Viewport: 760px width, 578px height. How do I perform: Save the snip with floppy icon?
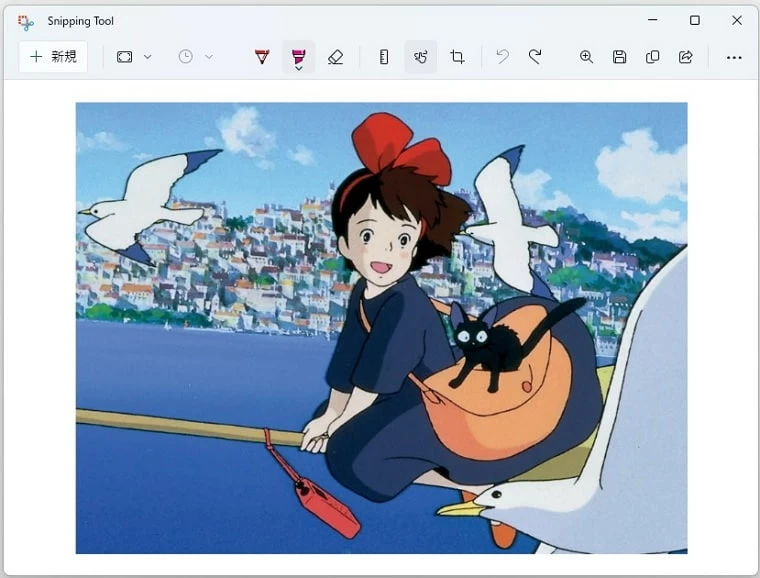pyautogui.click(x=619, y=57)
